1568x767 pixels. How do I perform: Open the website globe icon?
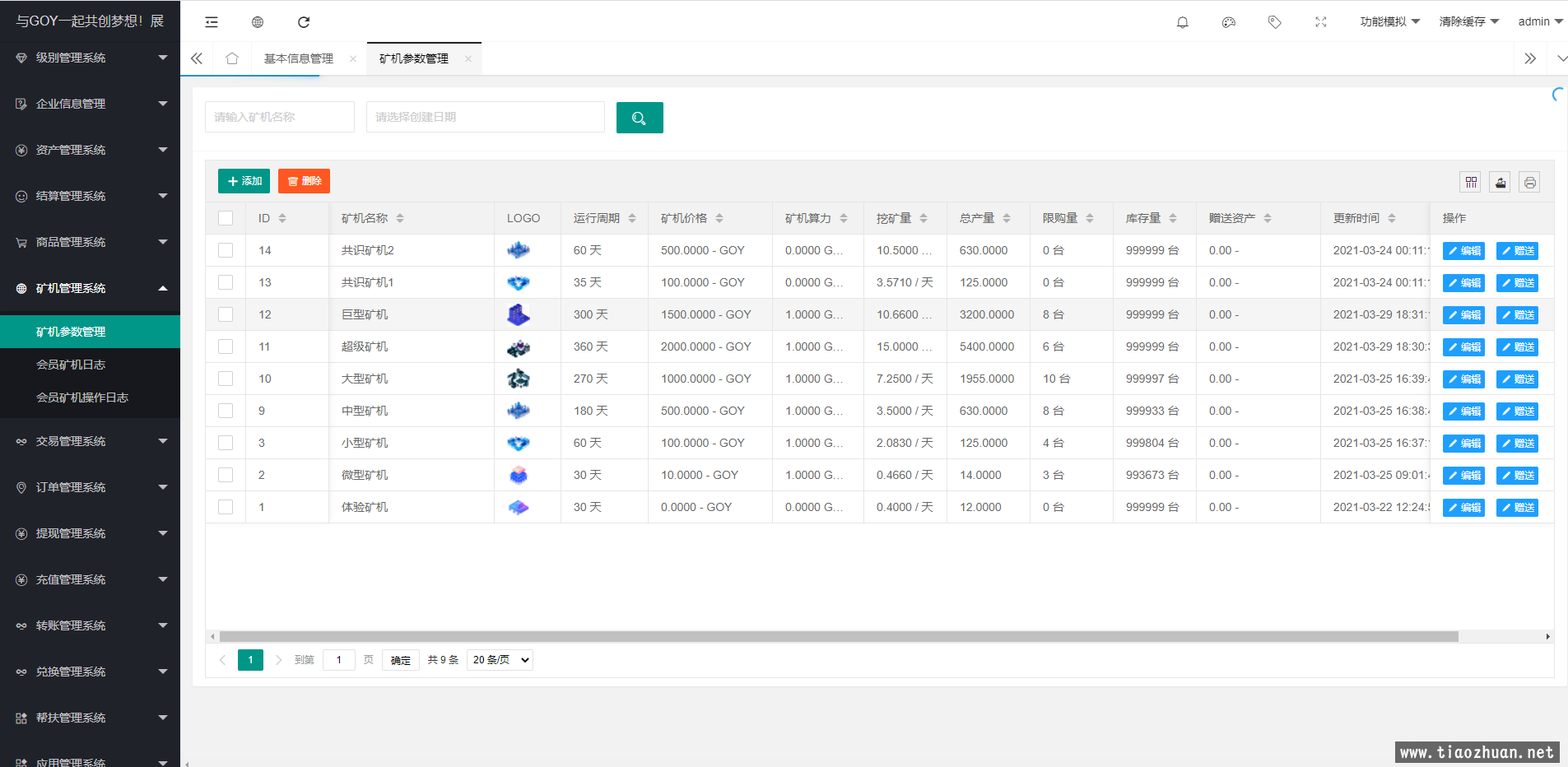click(x=258, y=22)
